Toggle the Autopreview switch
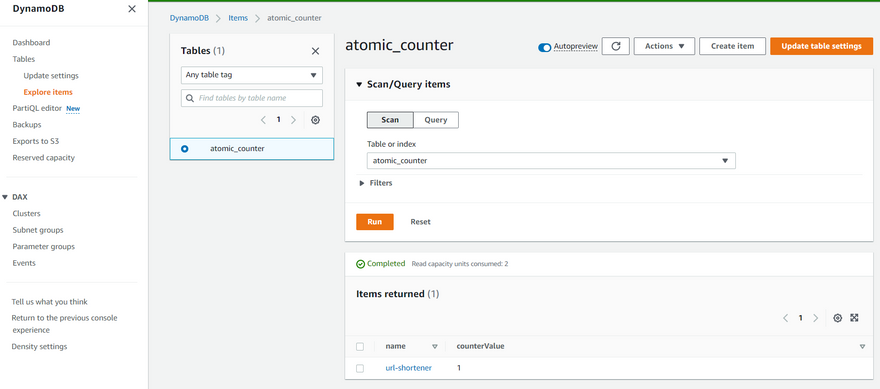Image resolution: width=880 pixels, height=389 pixels. coord(544,48)
